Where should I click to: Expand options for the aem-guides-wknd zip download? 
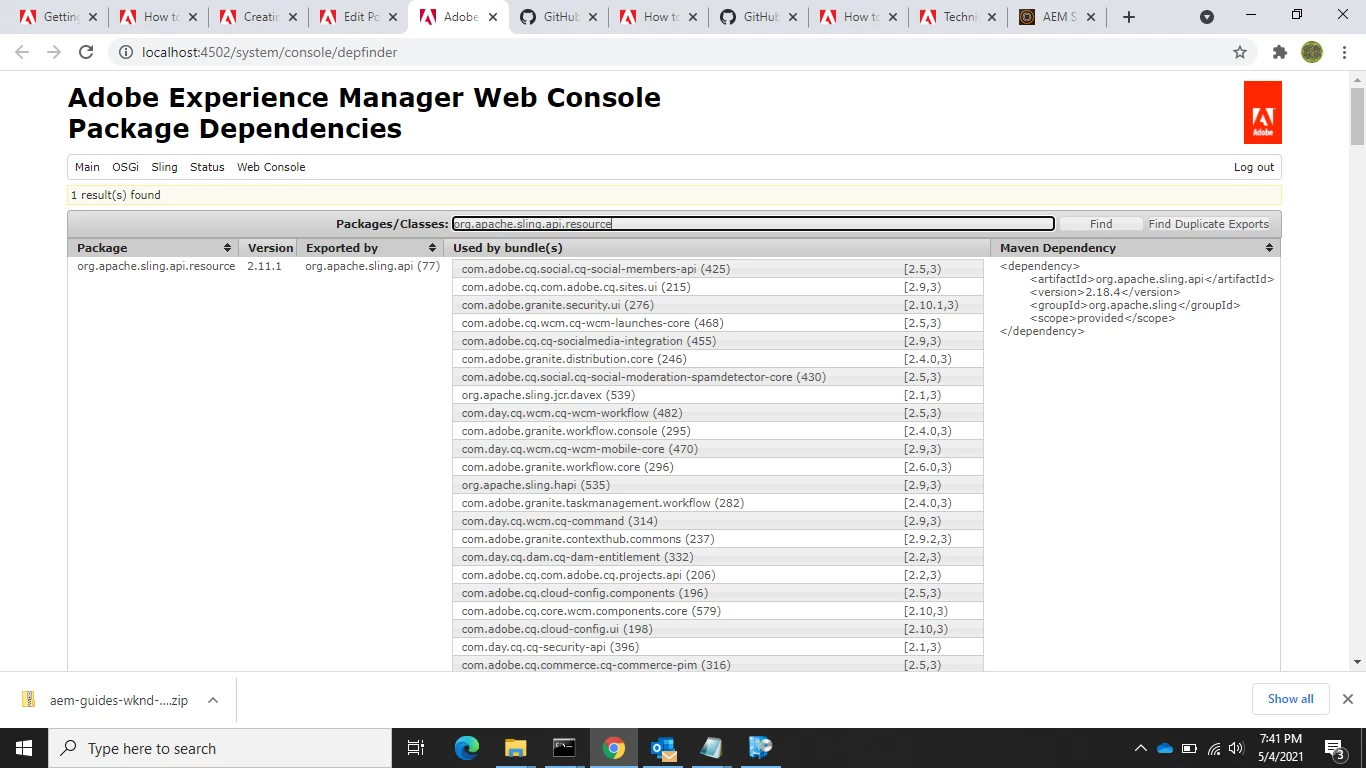click(213, 700)
